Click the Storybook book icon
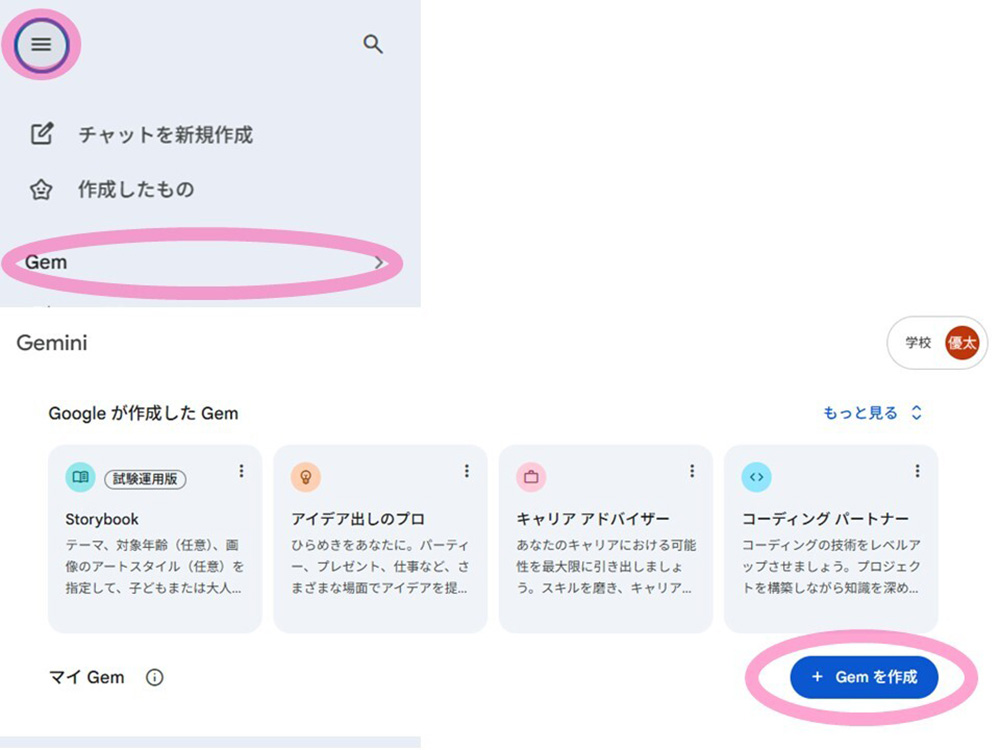The image size is (1000, 750). click(x=80, y=477)
